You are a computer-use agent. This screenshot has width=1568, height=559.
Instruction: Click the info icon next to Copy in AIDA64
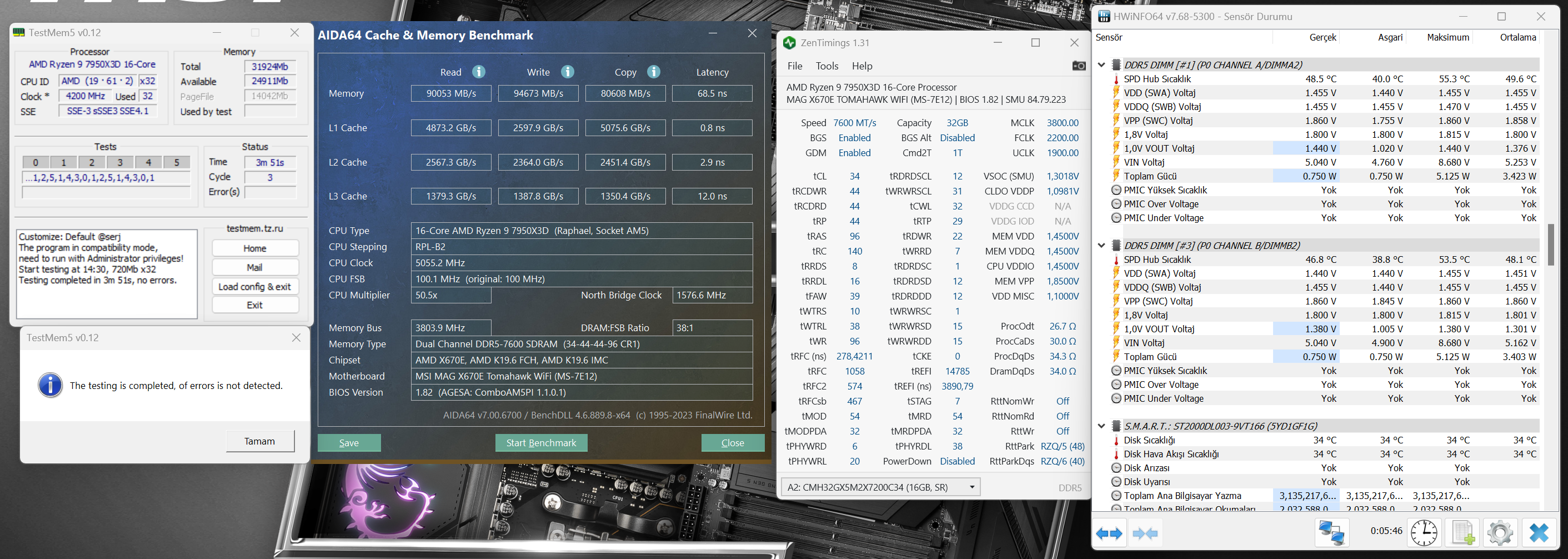[x=654, y=72]
